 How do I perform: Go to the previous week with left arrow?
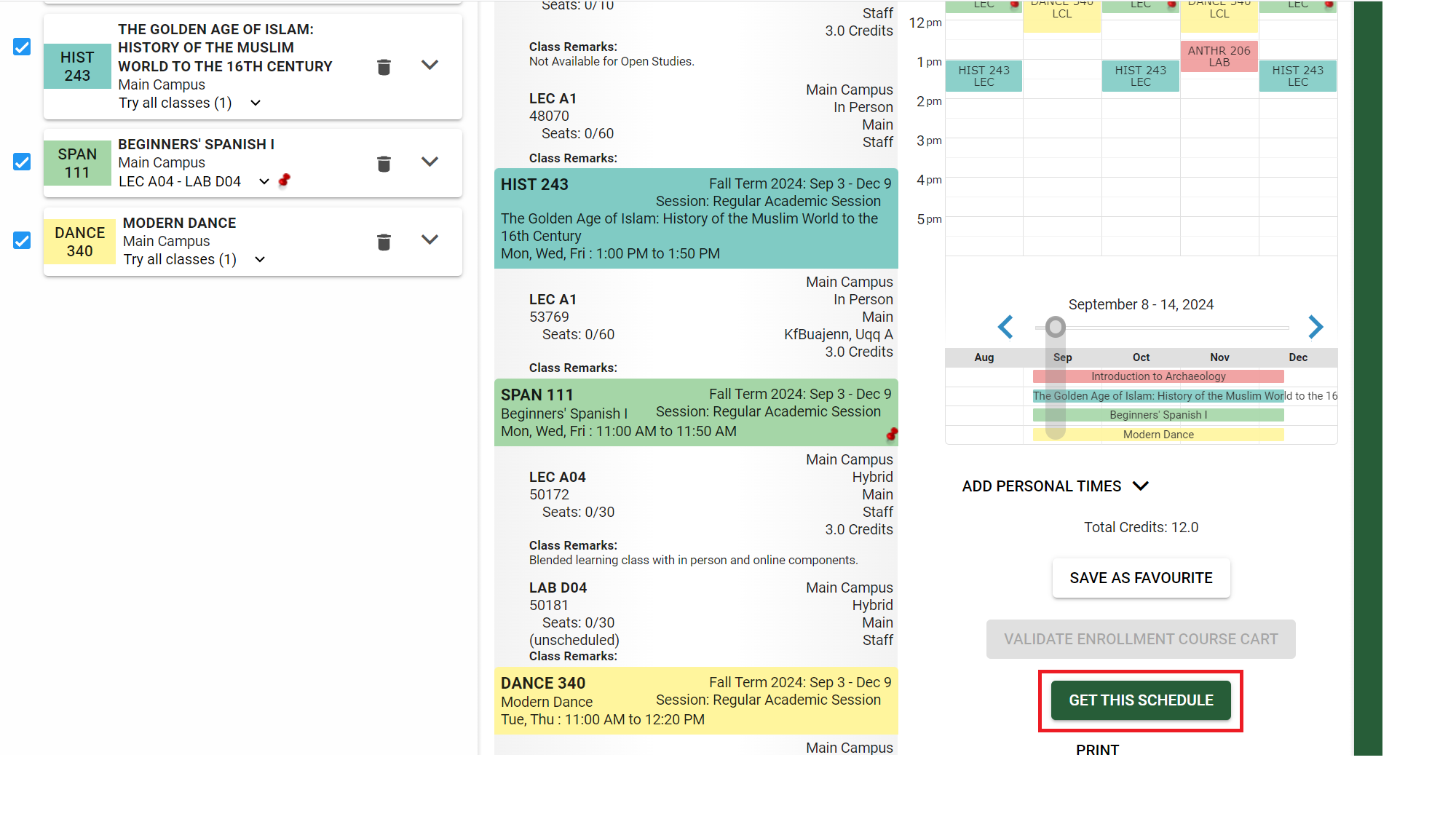[x=1005, y=328]
